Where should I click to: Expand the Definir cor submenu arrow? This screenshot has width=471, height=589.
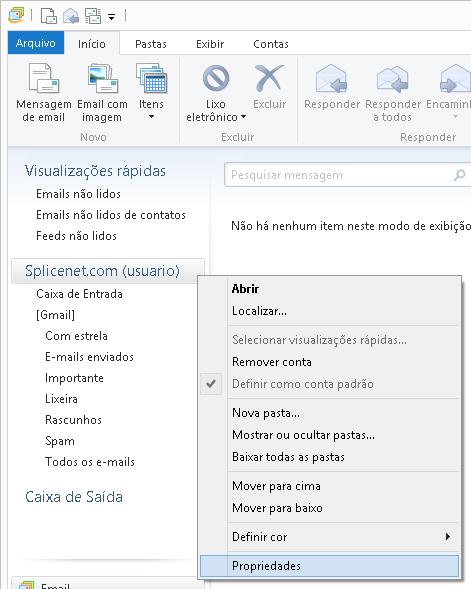(x=448, y=536)
